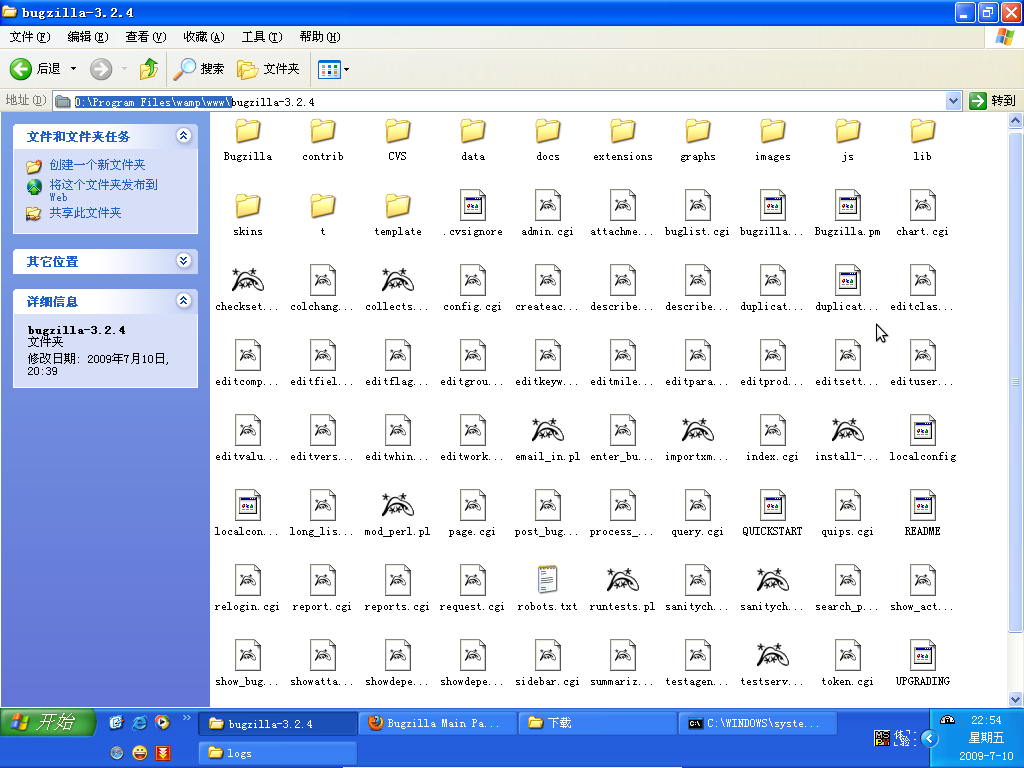
Task: Open the Views dropdown button
Action: 334,69
